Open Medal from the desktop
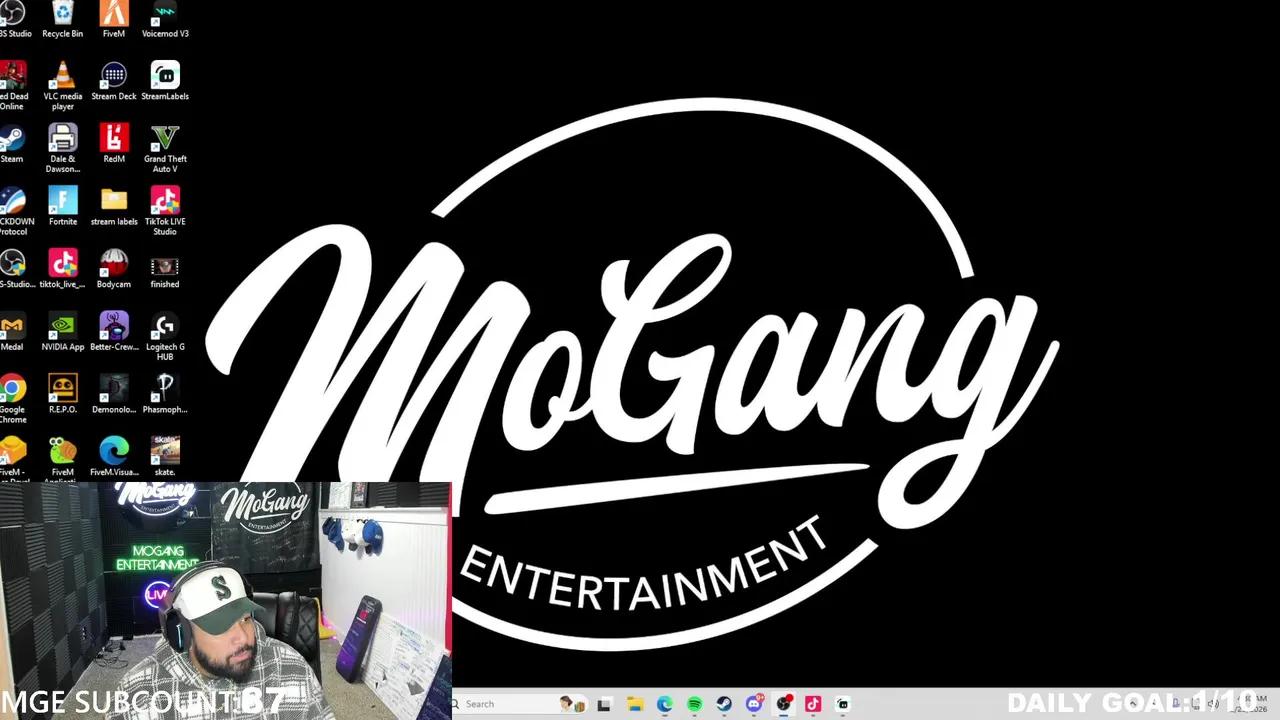 pyautogui.click(x=13, y=327)
